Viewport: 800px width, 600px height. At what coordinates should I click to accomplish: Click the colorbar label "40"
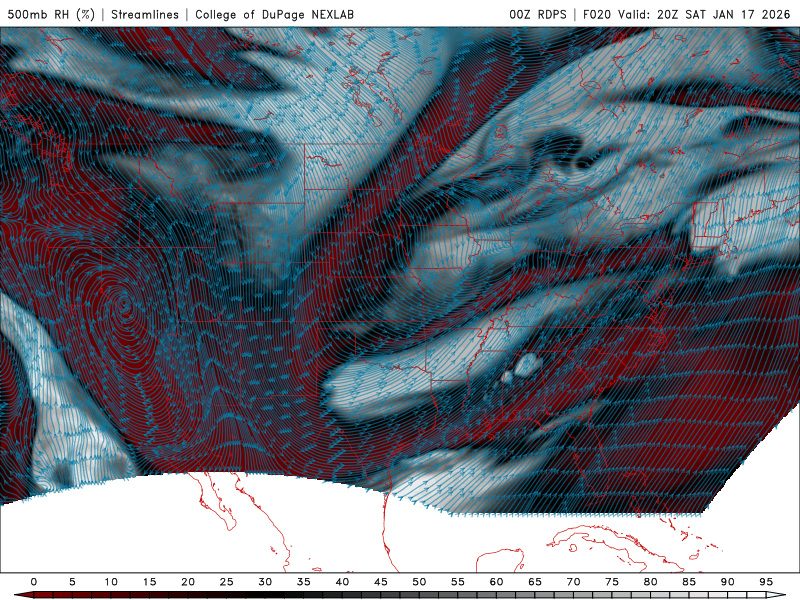(342, 582)
